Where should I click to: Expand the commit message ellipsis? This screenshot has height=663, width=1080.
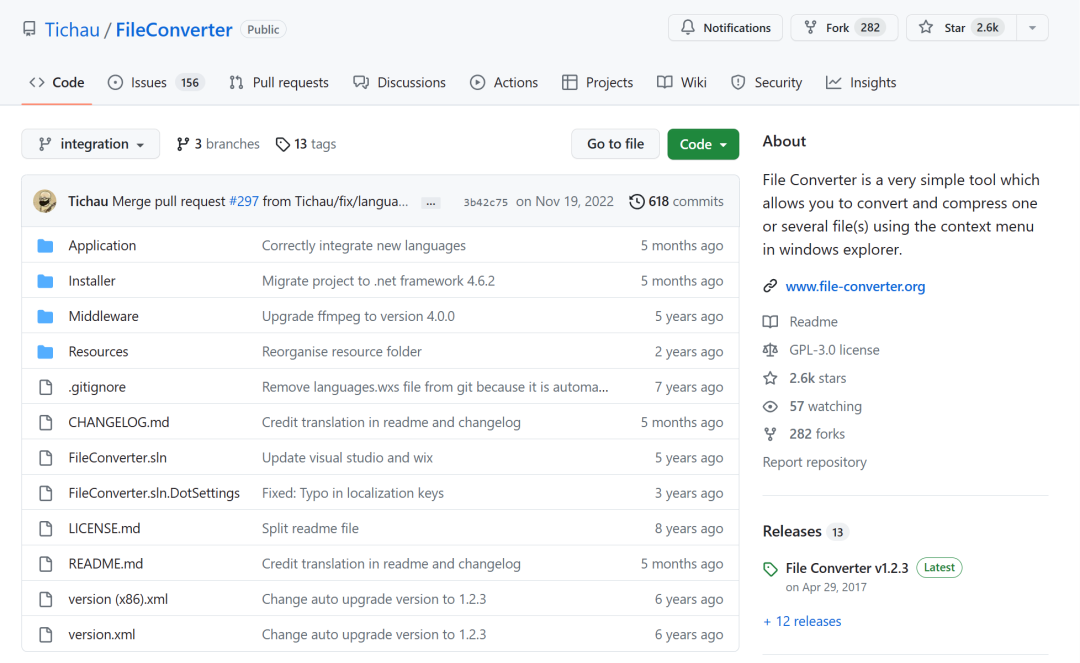431,202
